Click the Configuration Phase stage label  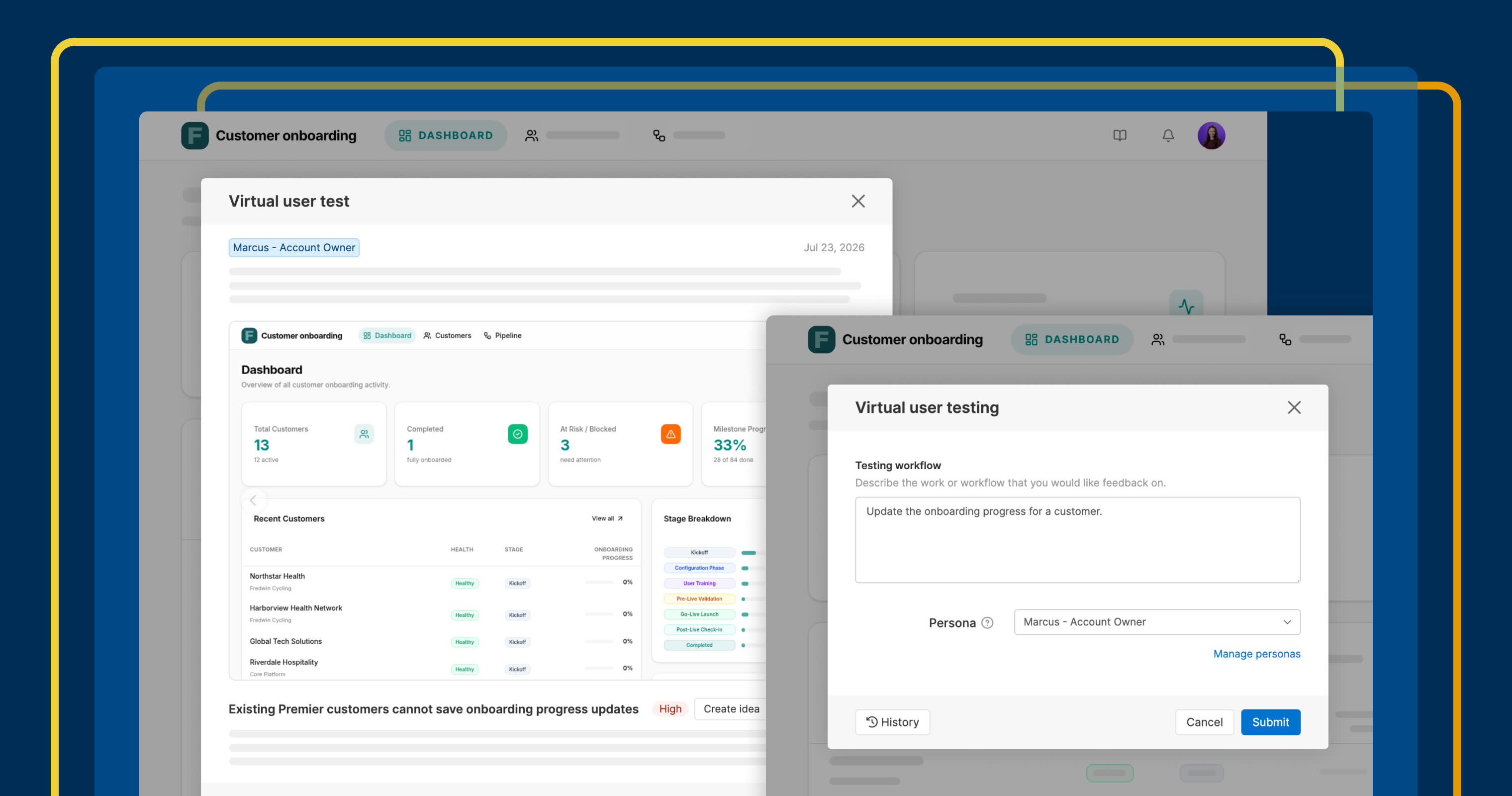[x=699, y=568]
